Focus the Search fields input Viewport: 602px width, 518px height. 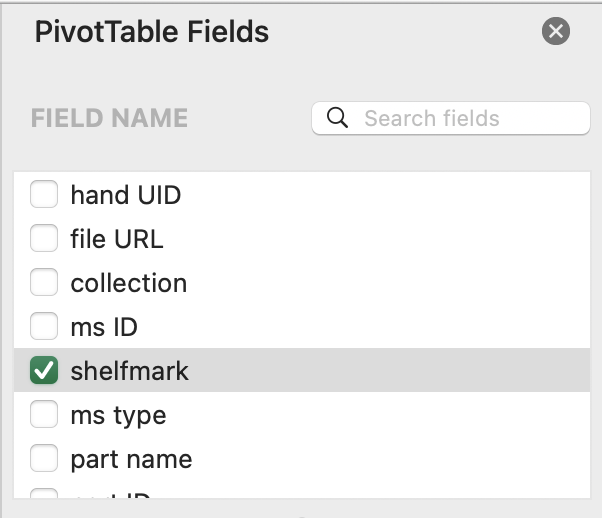[x=451, y=118]
